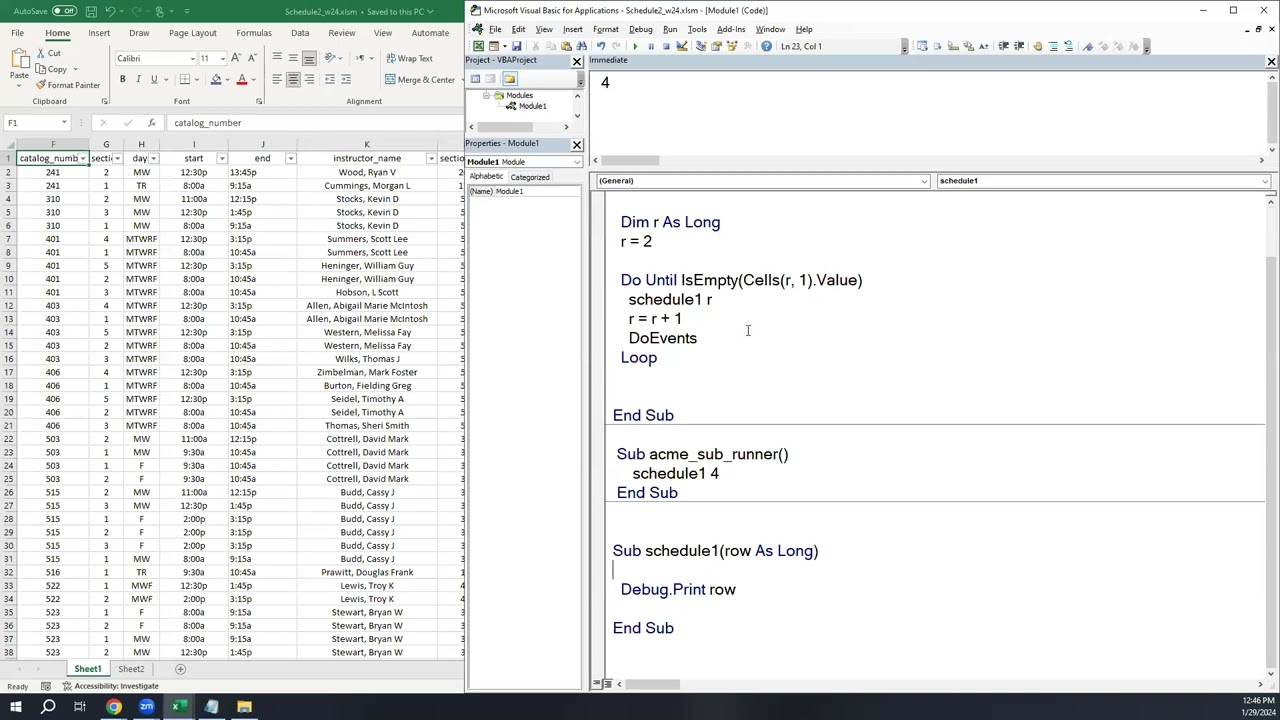This screenshot has height=720, width=1280.
Task: Toggle Bold formatting in Excel ribbon
Action: tap(123, 79)
